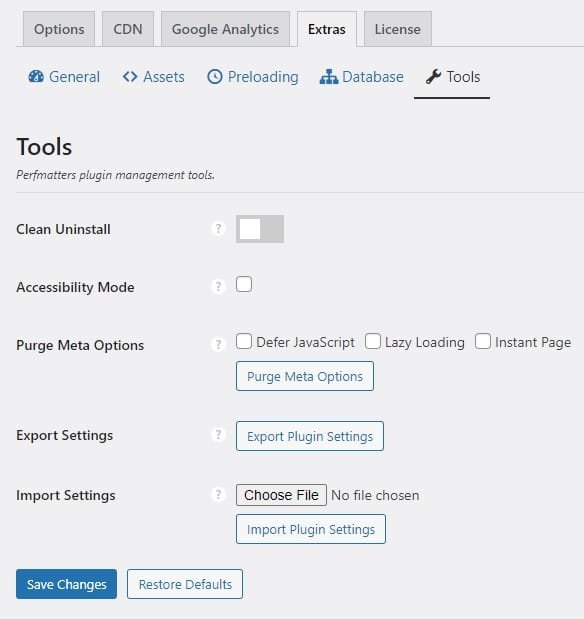Screen dimensions: 584x619
Task: Click the Accessibility Mode label
Action: [x=75, y=287]
